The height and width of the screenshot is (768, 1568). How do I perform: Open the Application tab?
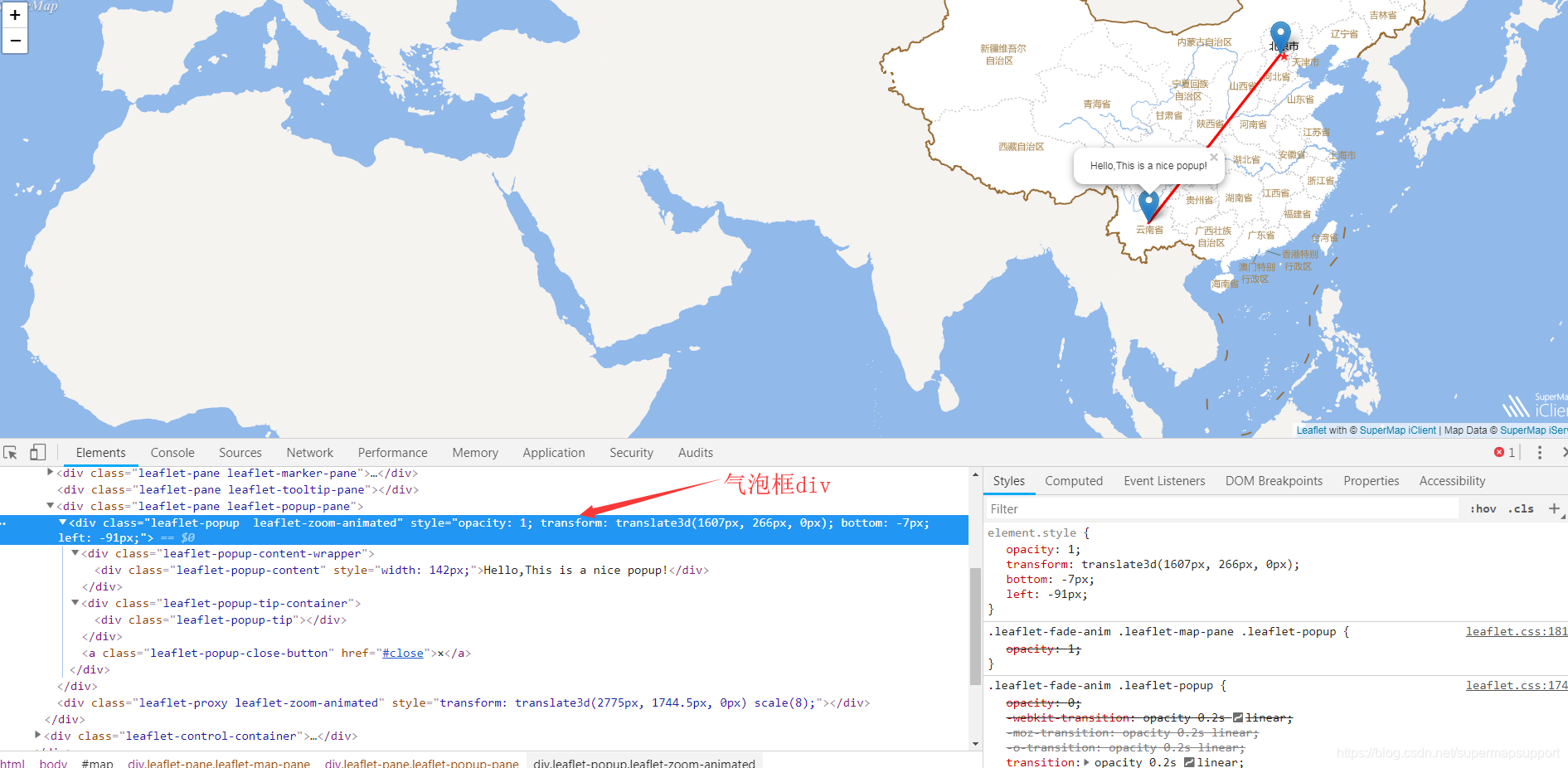click(554, 452)
